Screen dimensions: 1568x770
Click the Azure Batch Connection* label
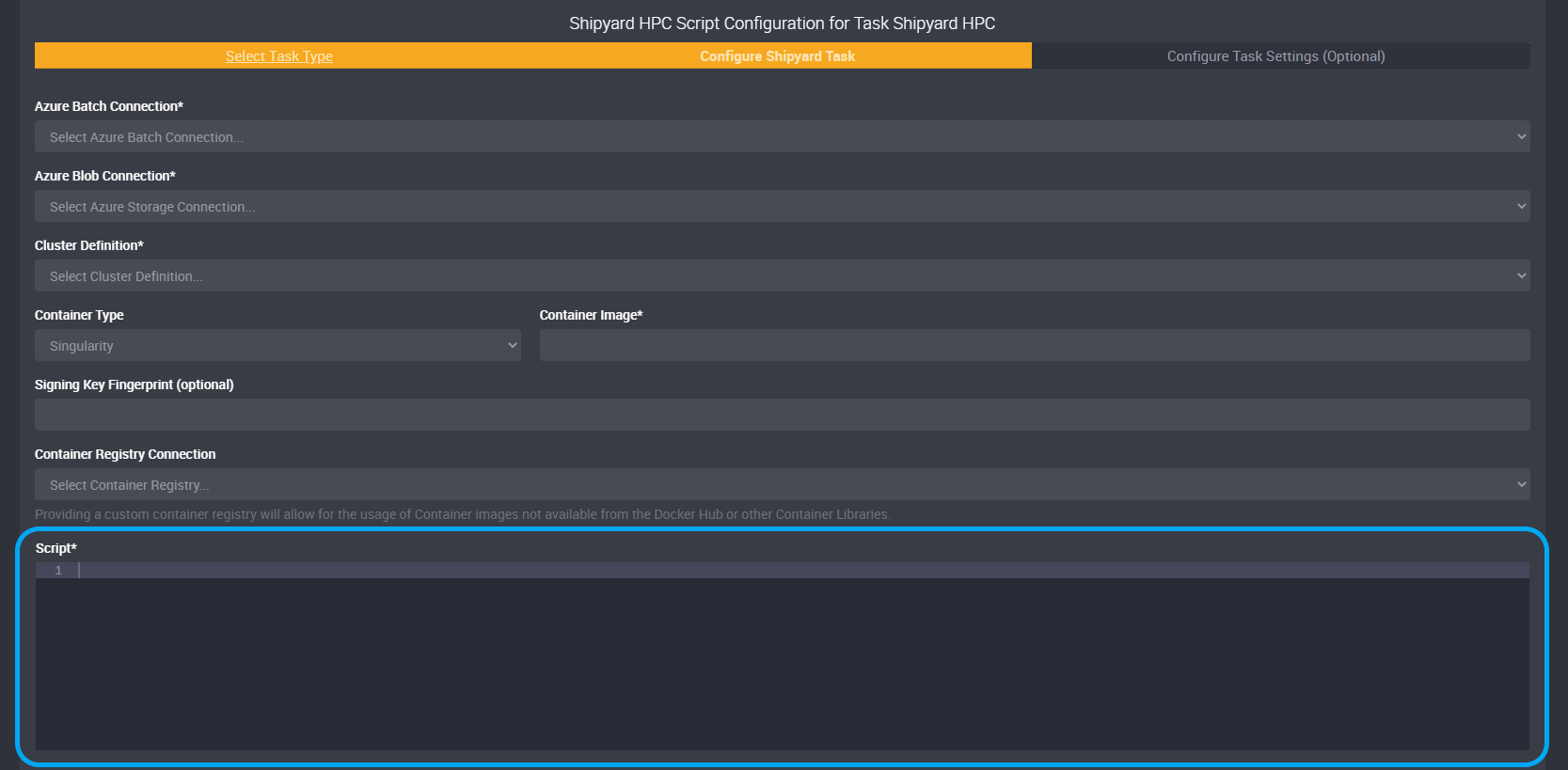pos(109,106)
